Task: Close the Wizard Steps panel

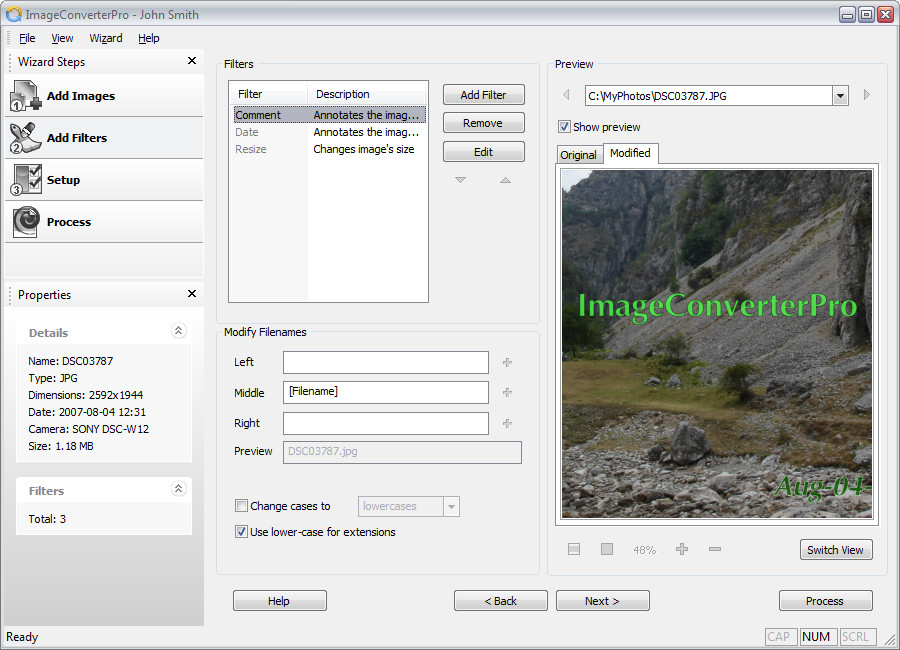Action: 192,60
